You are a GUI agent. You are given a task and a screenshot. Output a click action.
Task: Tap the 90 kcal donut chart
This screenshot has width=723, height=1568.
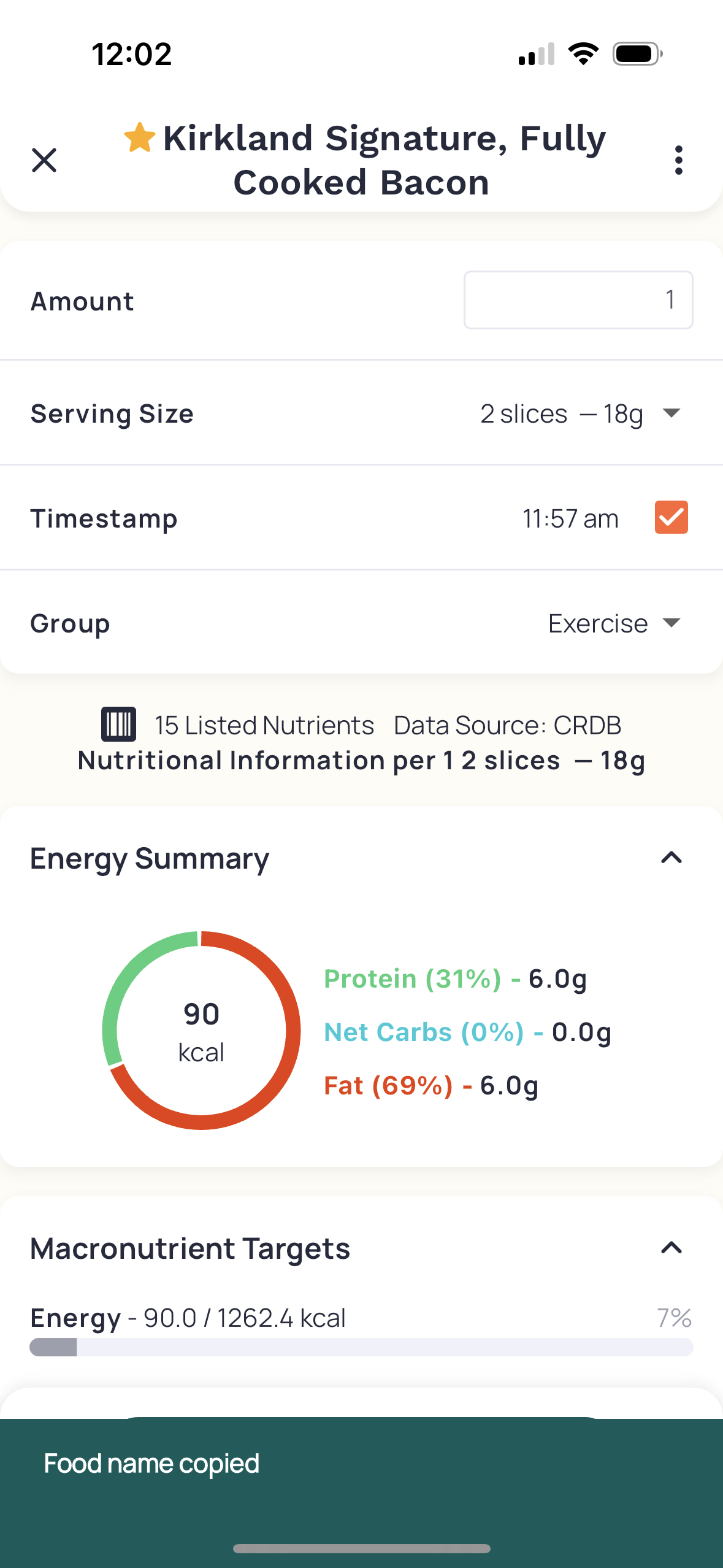coord(201,1031)
